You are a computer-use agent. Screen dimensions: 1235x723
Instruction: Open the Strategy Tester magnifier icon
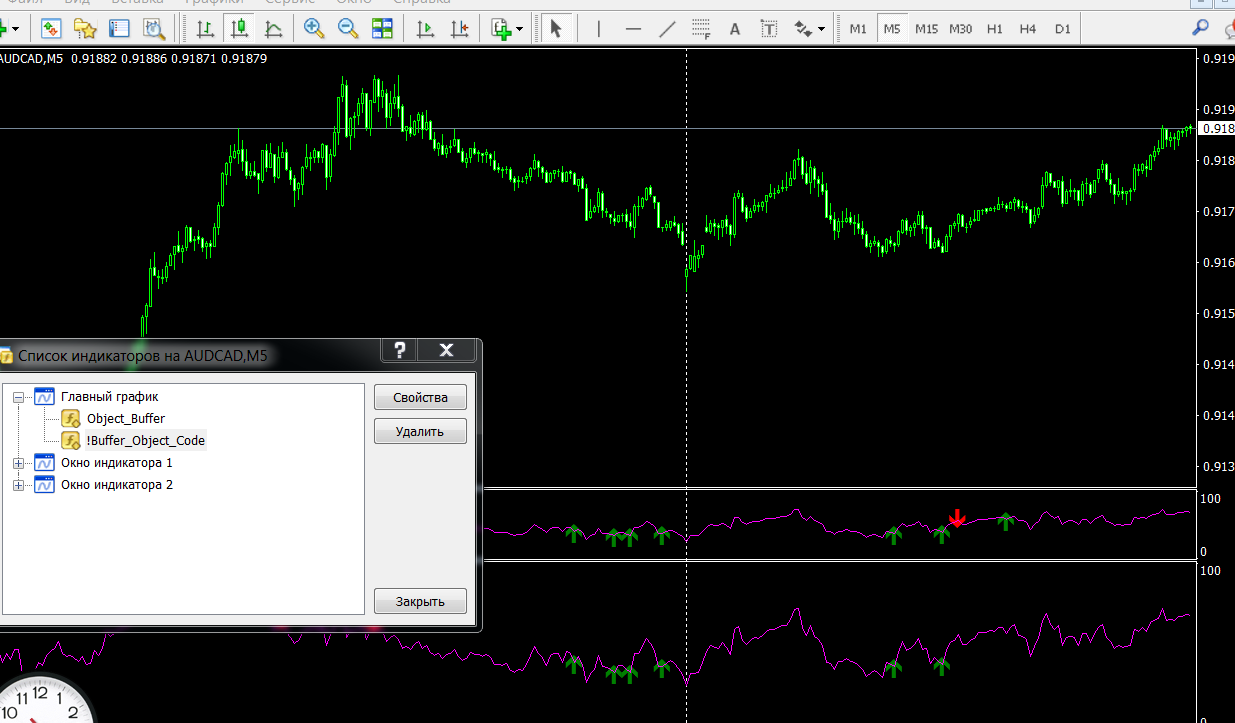tap(153, 28)
